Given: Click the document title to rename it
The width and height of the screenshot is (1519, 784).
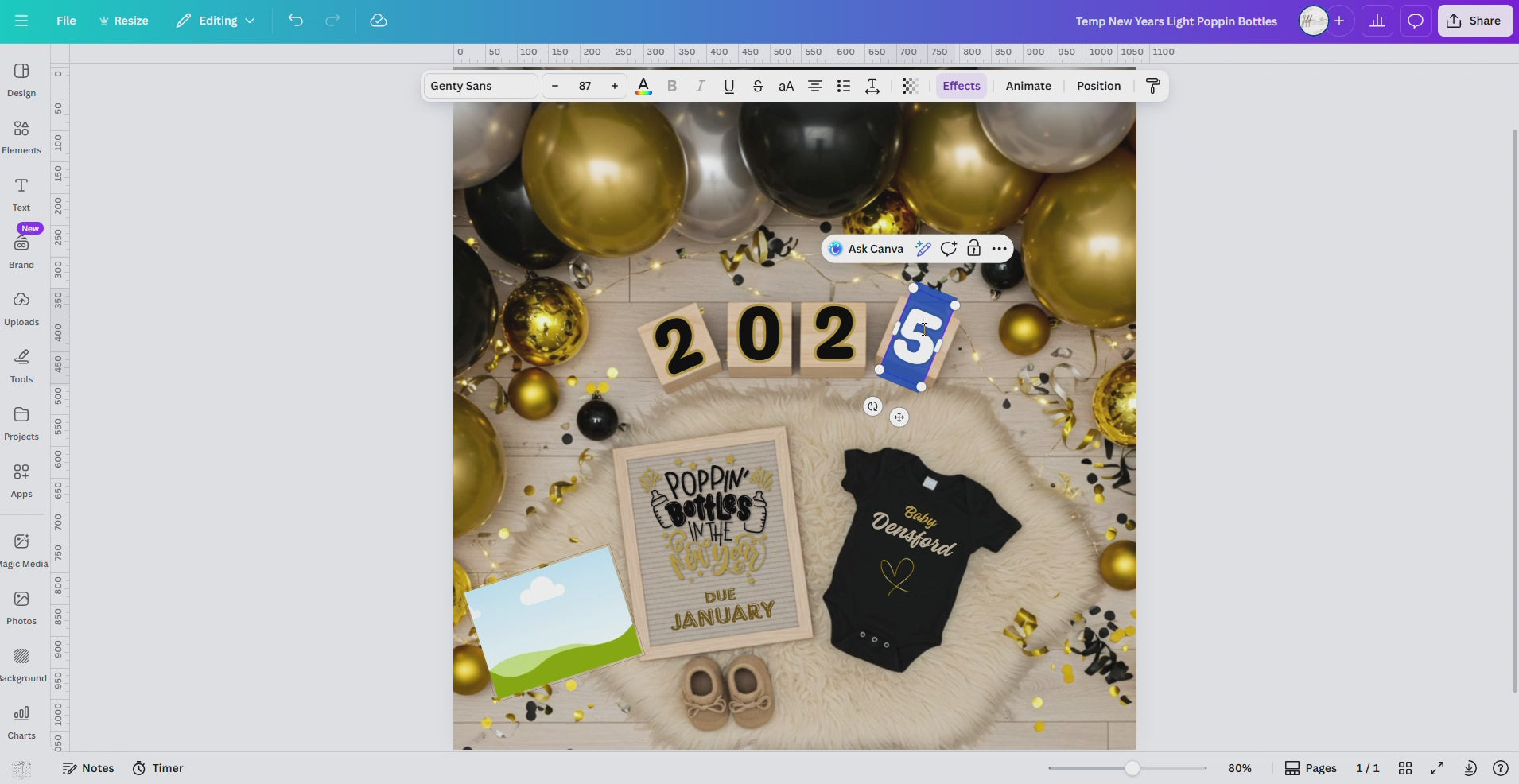Looking at the screenshot, I should 1175,21.
